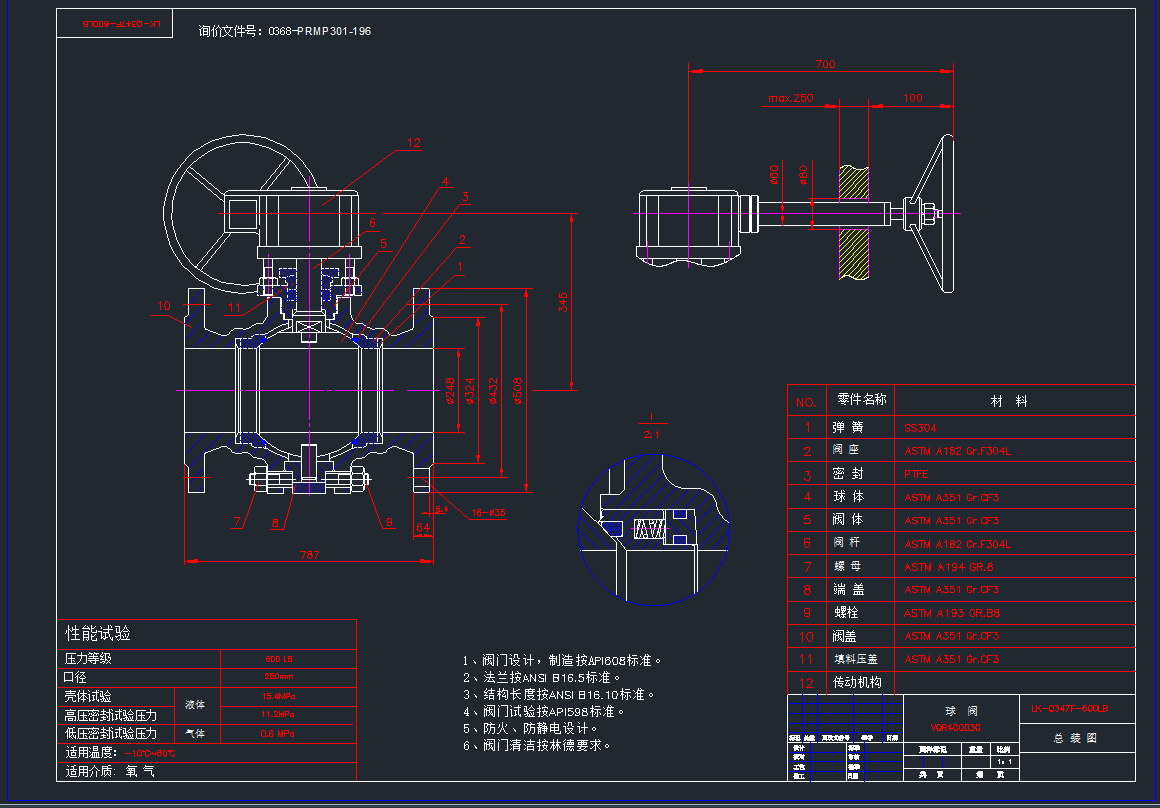
Task: Select the 总装图 title block cell
Action: 1075,738
